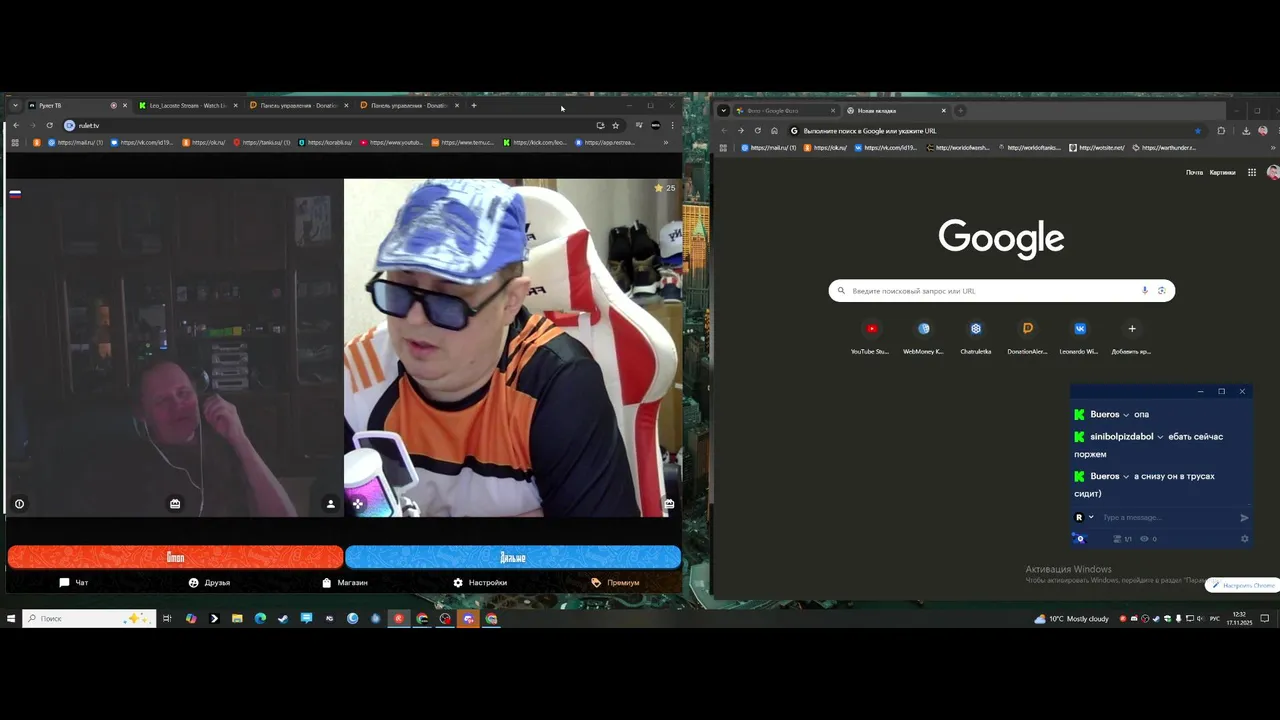Open chat widget settings gear icon

click(1245, 539)
